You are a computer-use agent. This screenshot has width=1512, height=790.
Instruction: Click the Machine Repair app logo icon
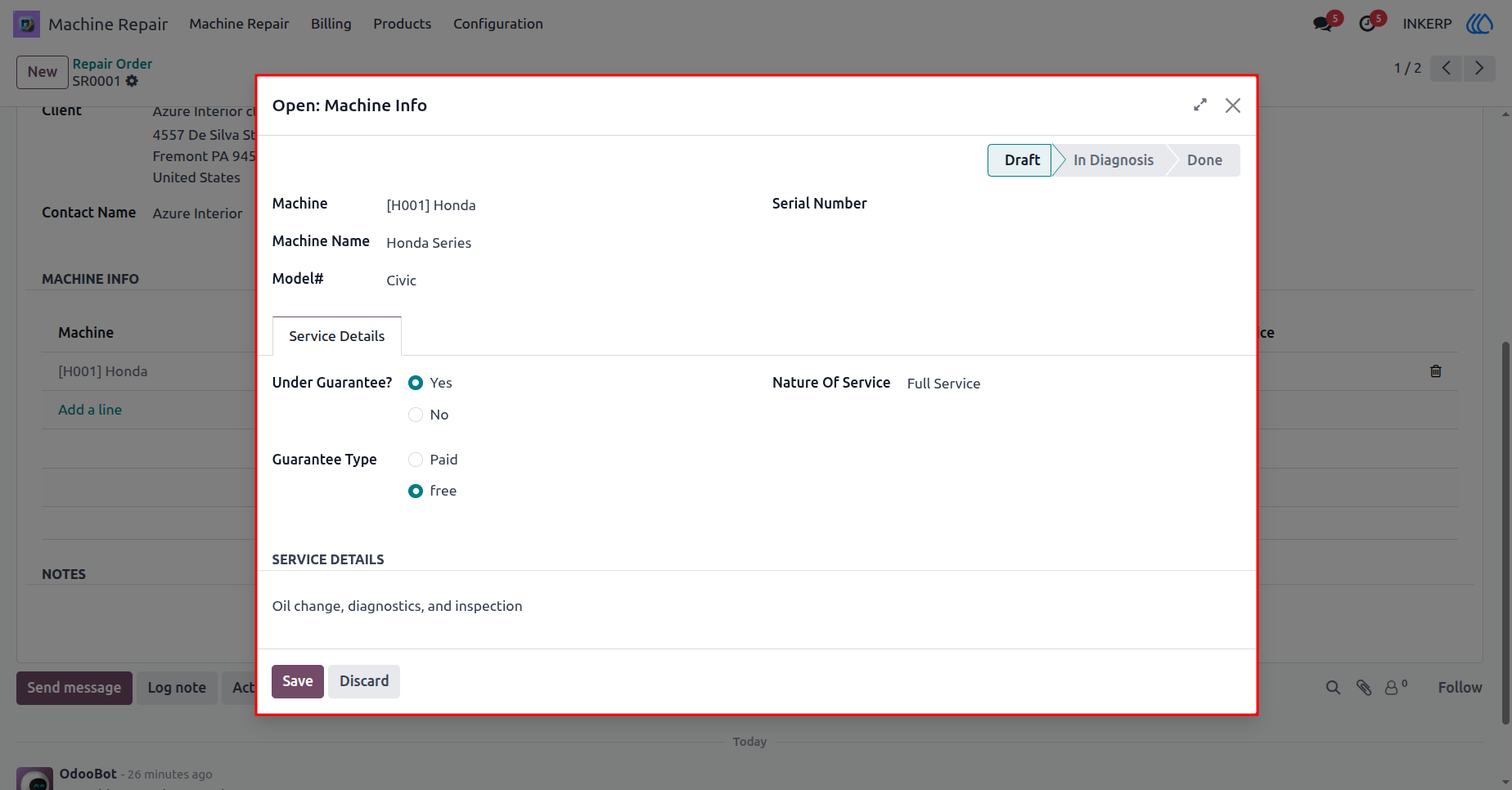click(26, 24)
